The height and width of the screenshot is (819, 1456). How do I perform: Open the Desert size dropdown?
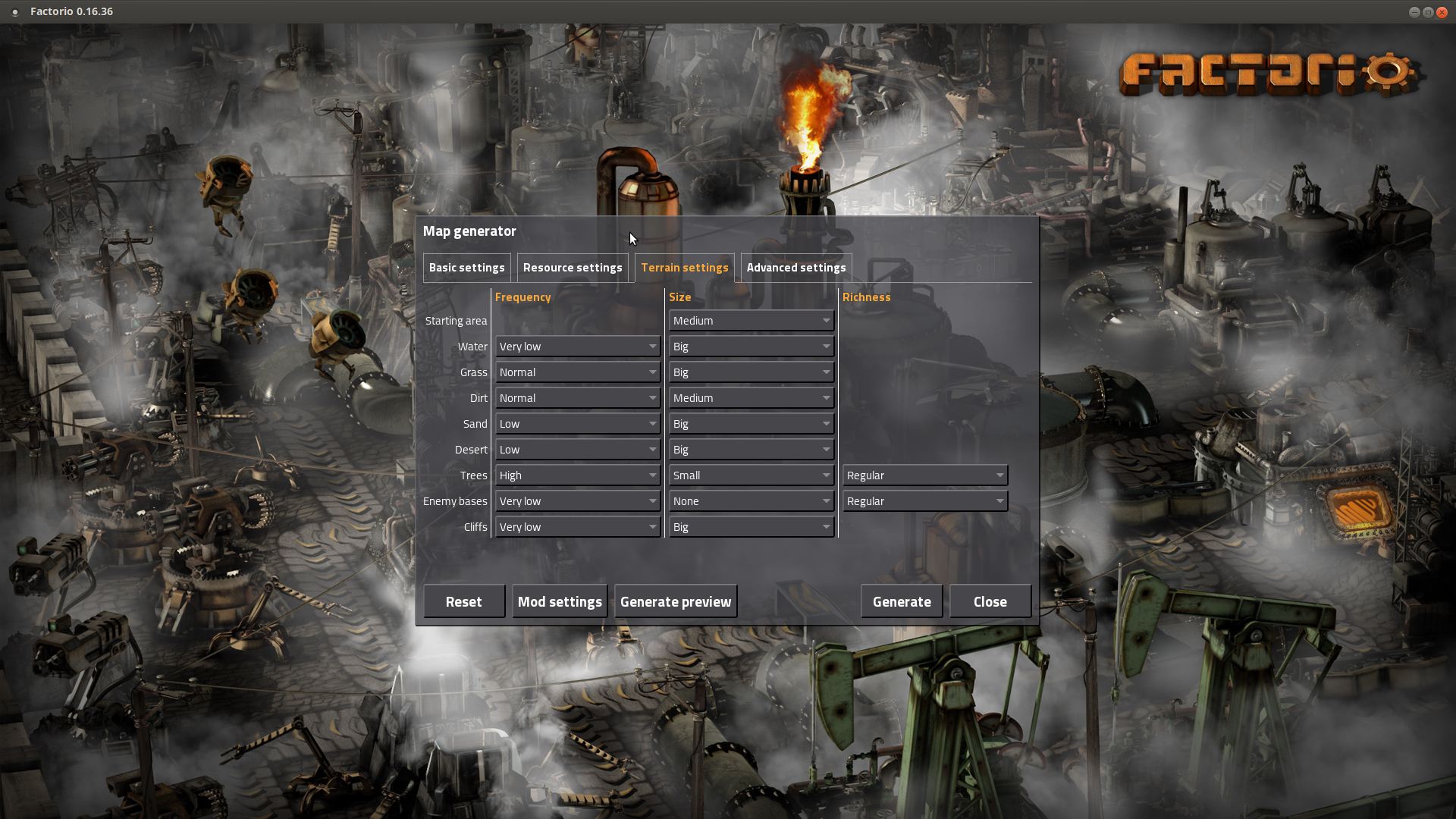click(751, 449)
